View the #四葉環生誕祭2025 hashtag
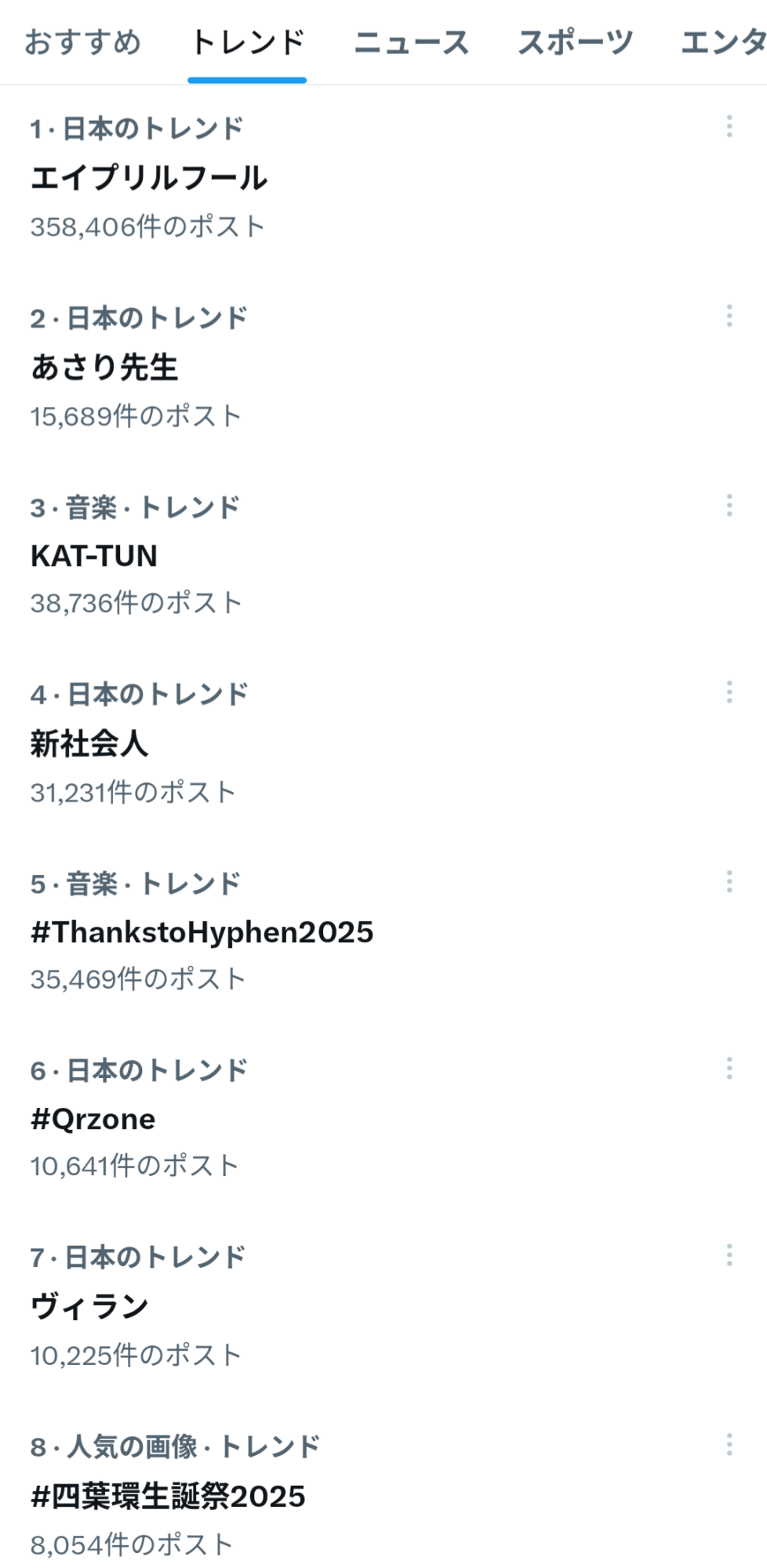767x1568 pixels. pyautogui.click(x=168, y=1496)
